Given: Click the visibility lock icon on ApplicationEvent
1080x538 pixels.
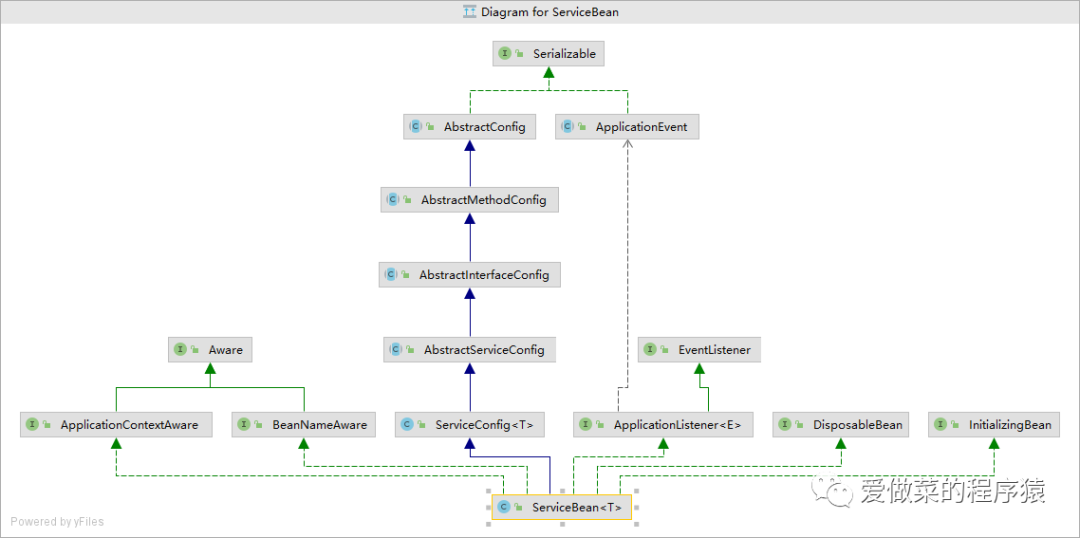Looking at the screenshot, I should 583,127.
